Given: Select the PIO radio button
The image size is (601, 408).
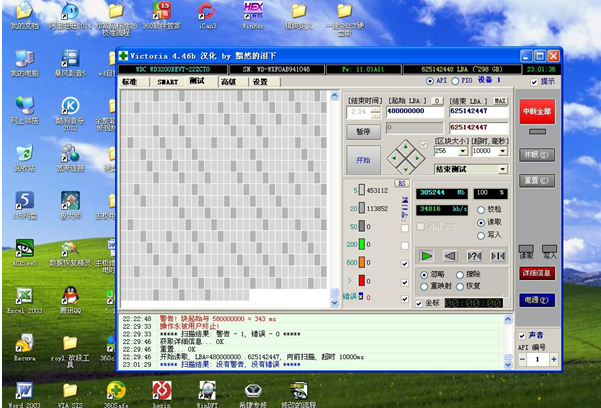Looking at the screenshot, I should 455,81.
